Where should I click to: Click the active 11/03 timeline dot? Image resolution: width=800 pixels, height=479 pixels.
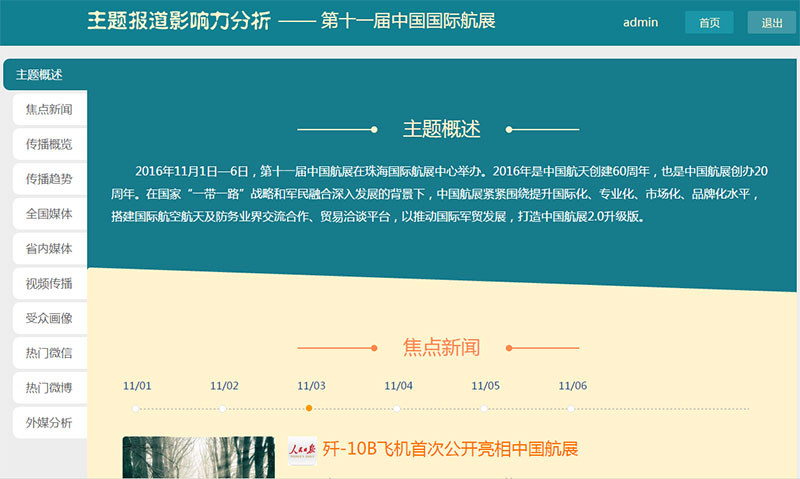click(309, 408)
